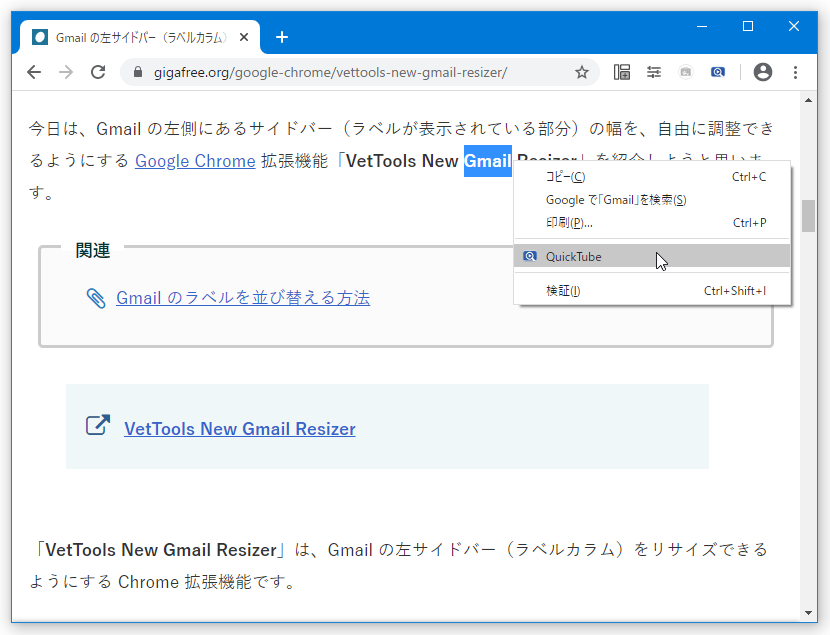Image resolution: width=830 pixels, height=635 pixels.
Task: Open the Gmail のラベルを並び替える方法 link
Action: (243, 298)
